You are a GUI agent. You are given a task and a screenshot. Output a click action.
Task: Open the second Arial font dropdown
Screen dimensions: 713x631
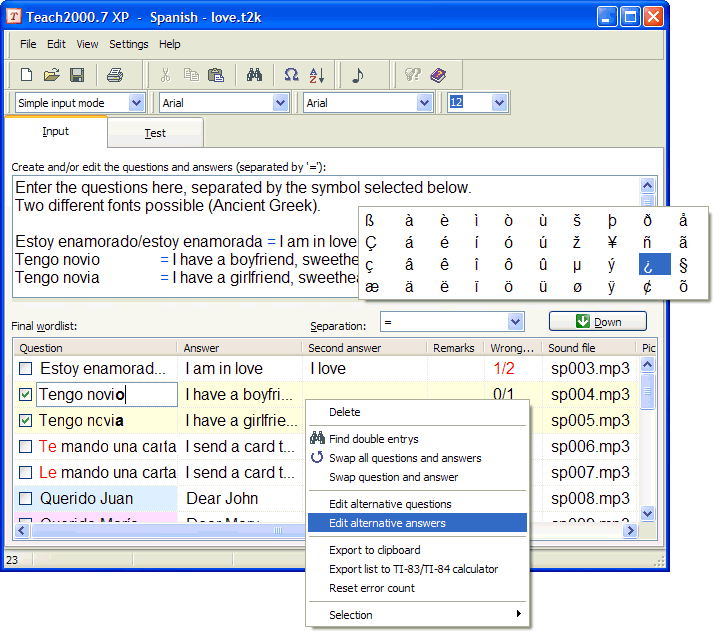tap(424, 103)
